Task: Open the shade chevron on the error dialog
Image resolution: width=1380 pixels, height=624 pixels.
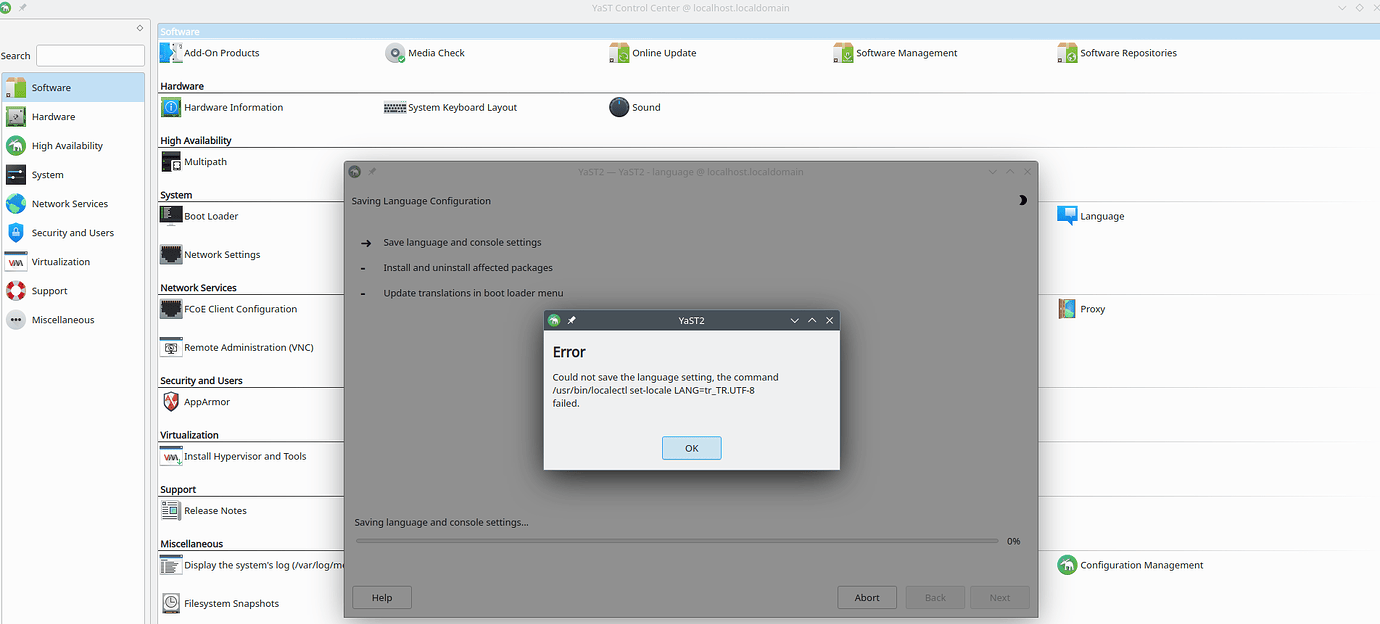Action: click(794, 320)
